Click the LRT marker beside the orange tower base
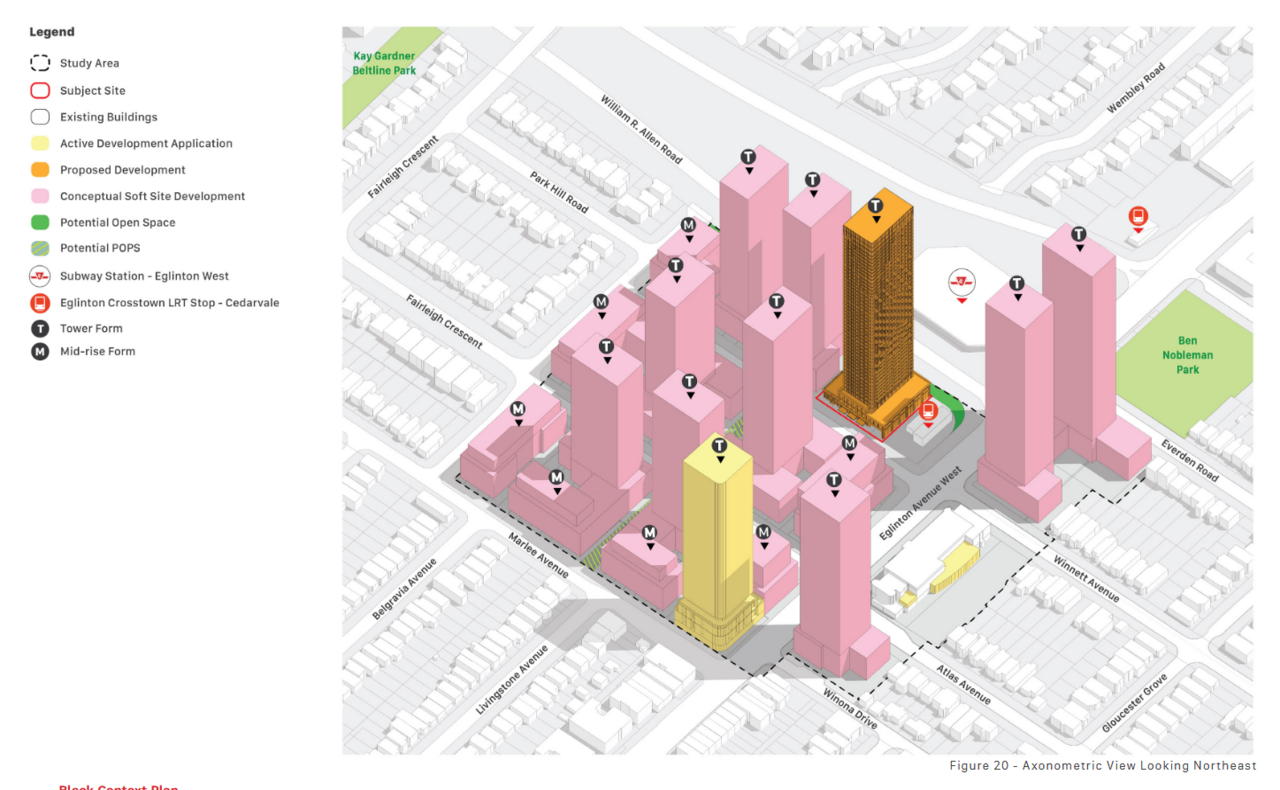 point(928,410)
